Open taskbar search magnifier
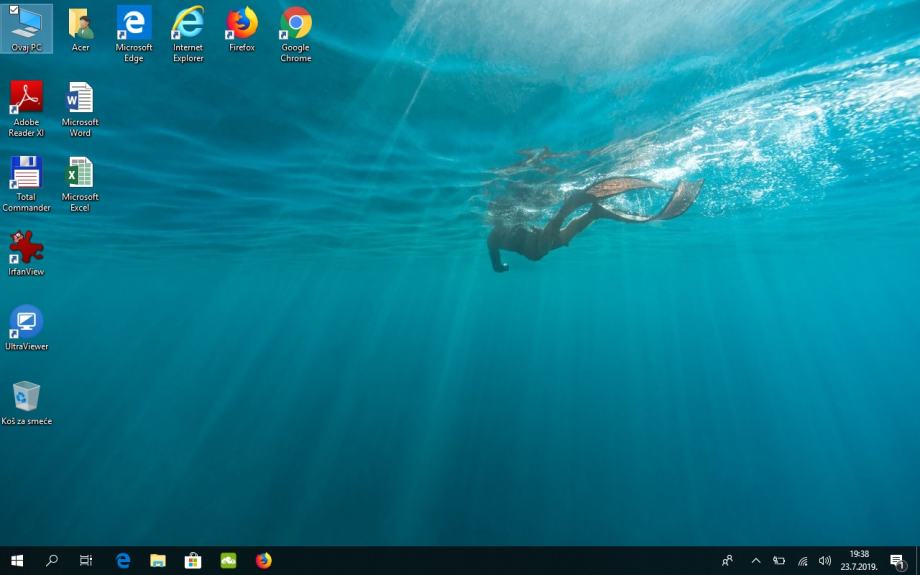Screen dimensions: 920x575 point(52,561)
